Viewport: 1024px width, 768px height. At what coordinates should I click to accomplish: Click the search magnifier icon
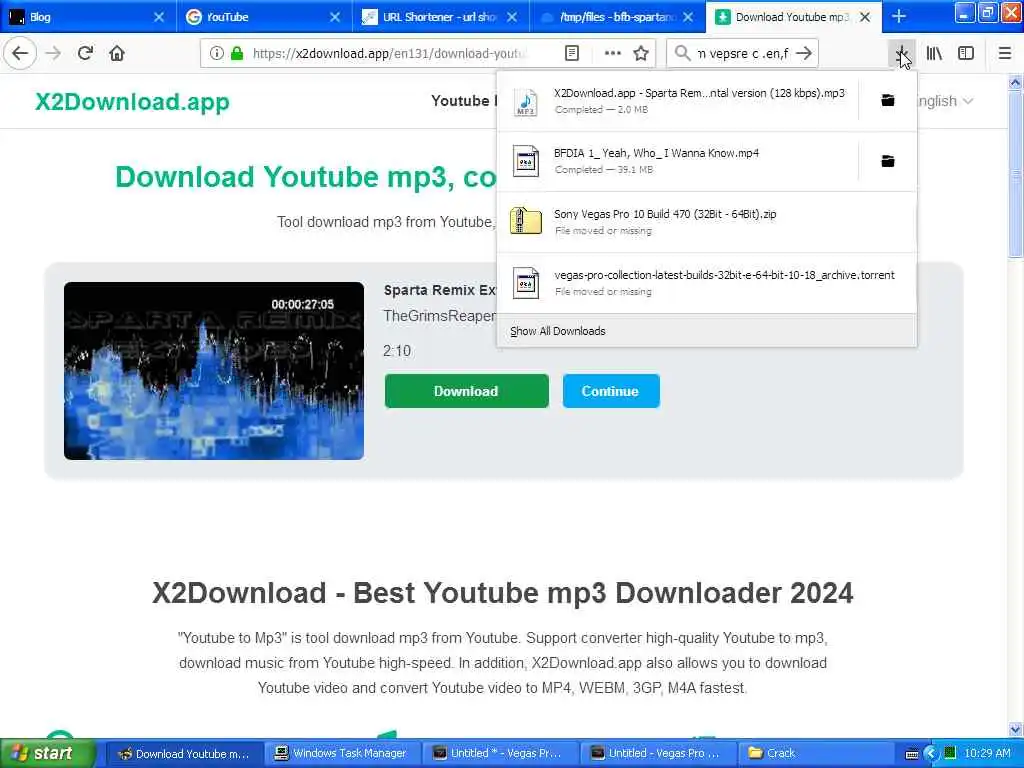(x=682, y=54)
